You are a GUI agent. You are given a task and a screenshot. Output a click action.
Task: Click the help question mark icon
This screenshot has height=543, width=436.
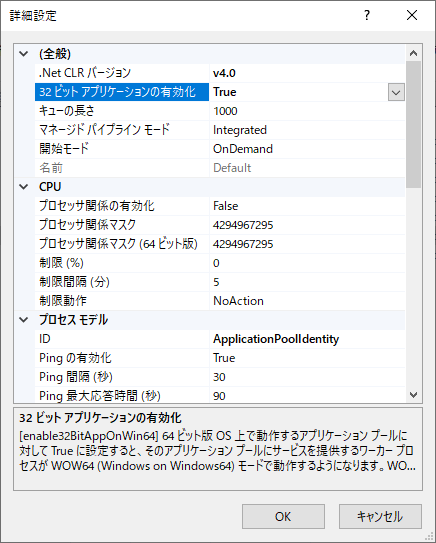(367, 16)
